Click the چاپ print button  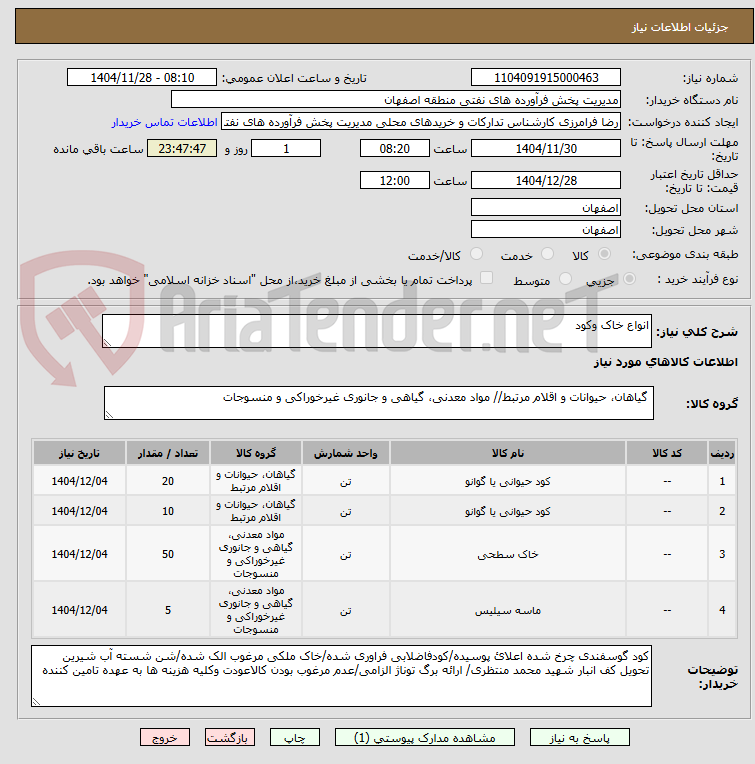(x=295, y=738)
